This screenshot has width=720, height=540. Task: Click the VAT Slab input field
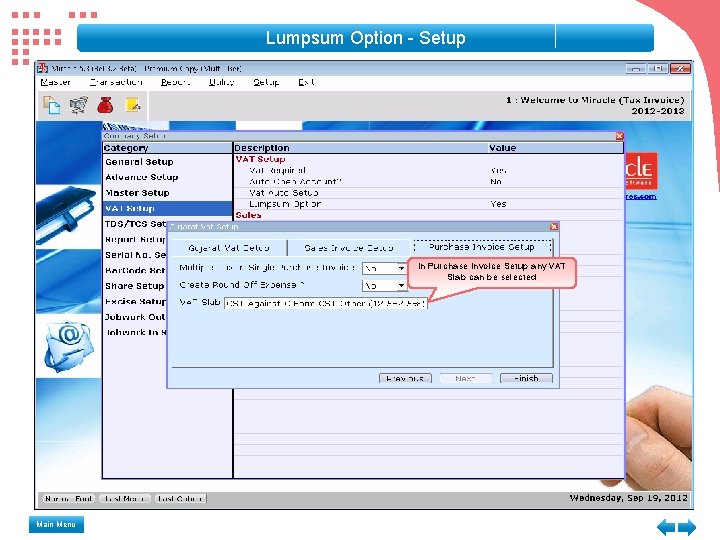326,304
